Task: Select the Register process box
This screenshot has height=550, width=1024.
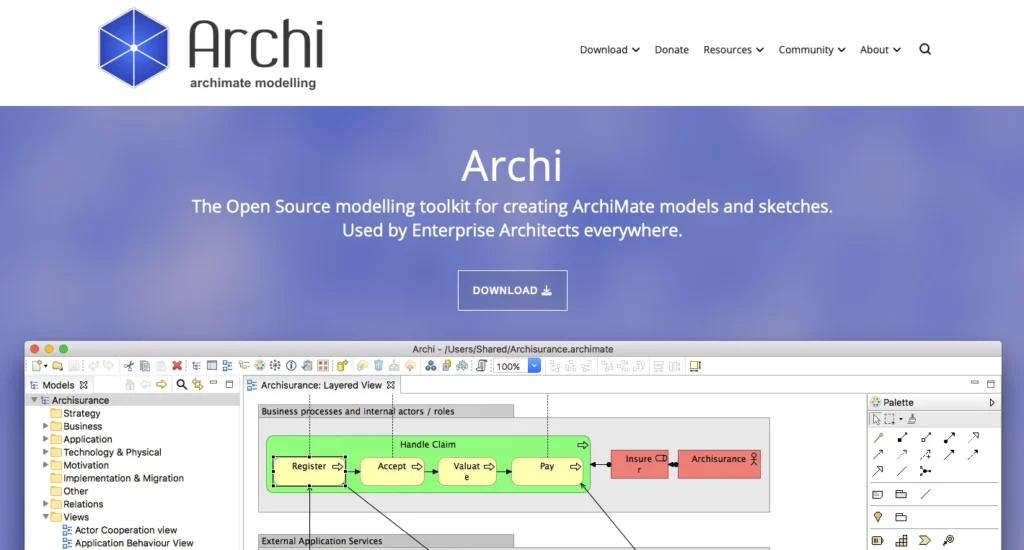Action: (x=310, y=472)
